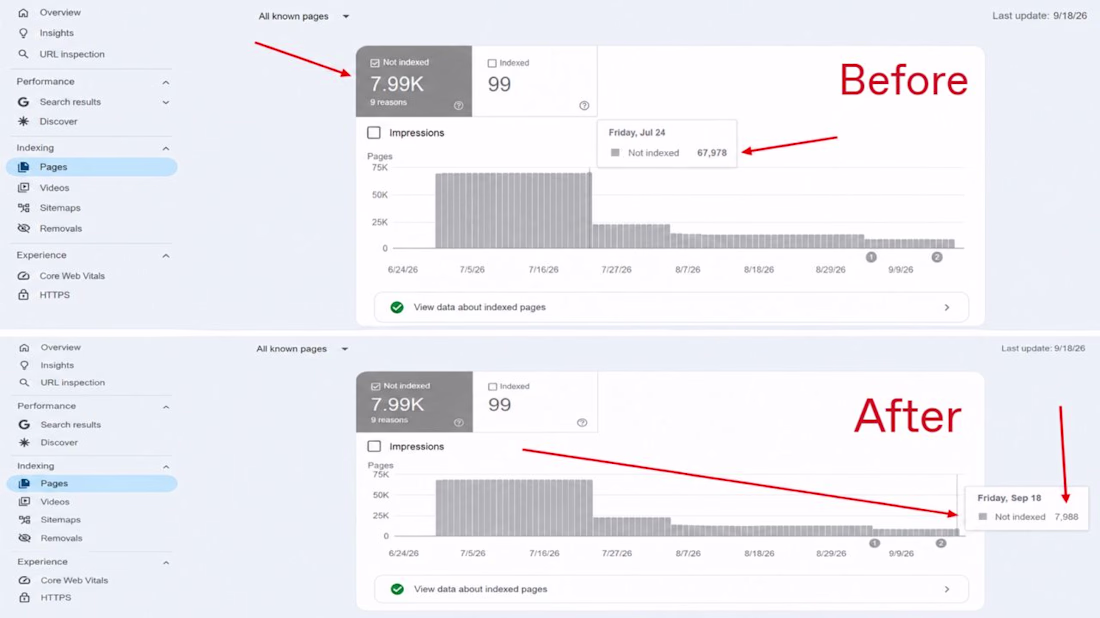Open top View data about indexed pages

point(671,307)
